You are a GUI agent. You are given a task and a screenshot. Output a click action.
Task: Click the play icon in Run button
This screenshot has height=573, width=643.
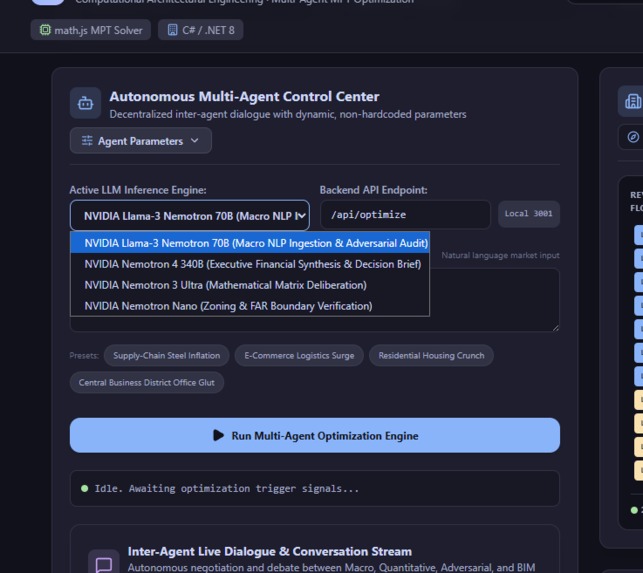(x=219, y=435)
